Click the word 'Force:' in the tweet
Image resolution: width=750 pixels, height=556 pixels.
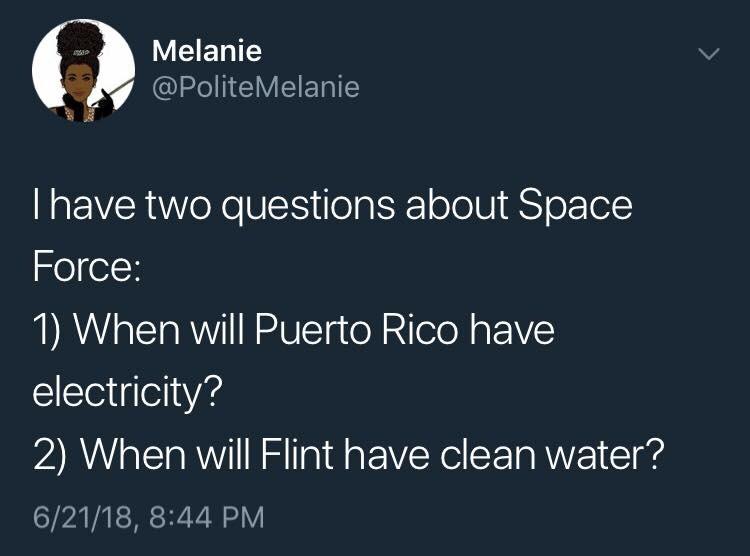[x=89, y=268]
